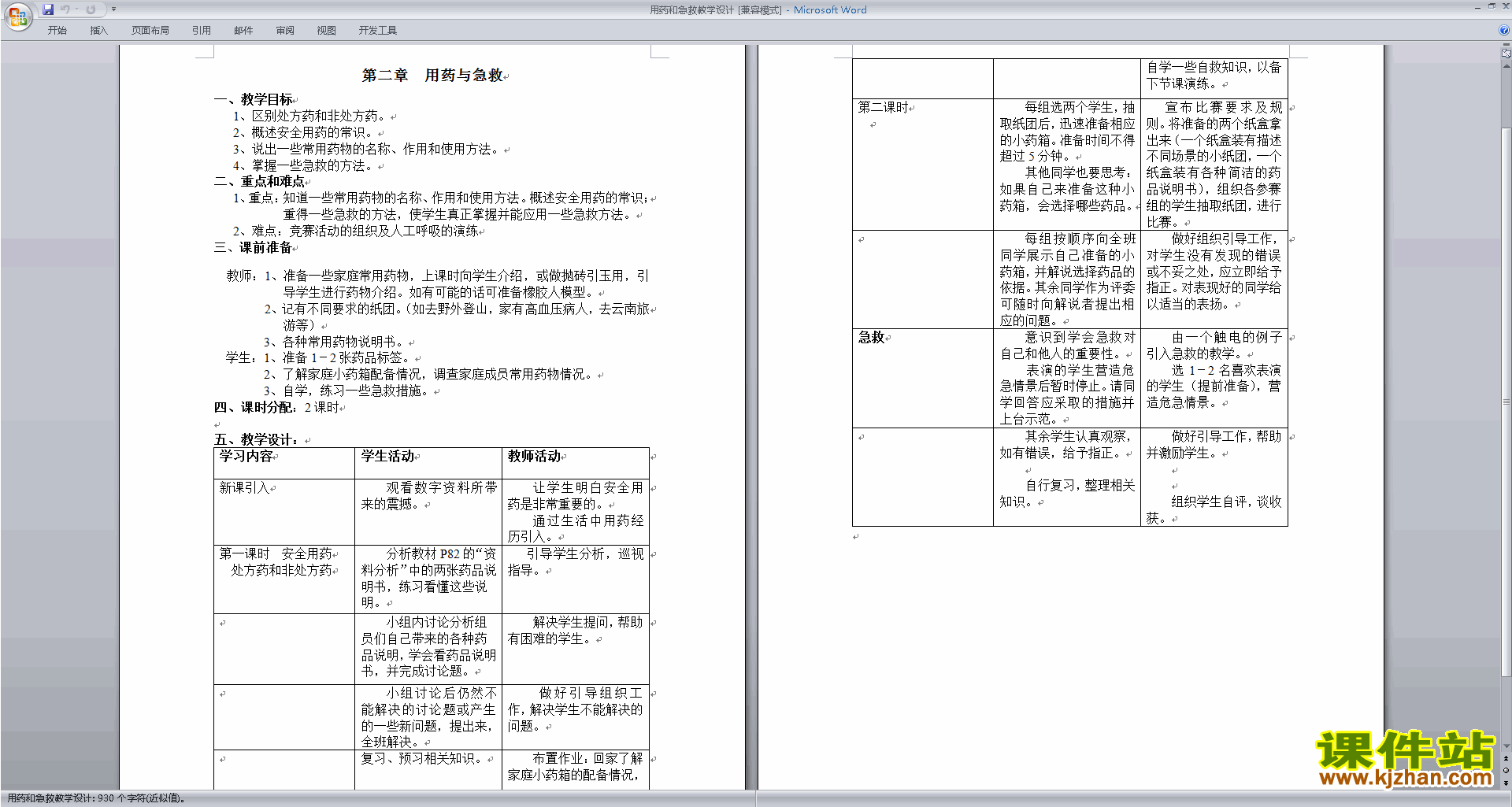The image size is (1512, 807).
Task: Click the blue Help question mark icon
Action: pos(1504,31)
